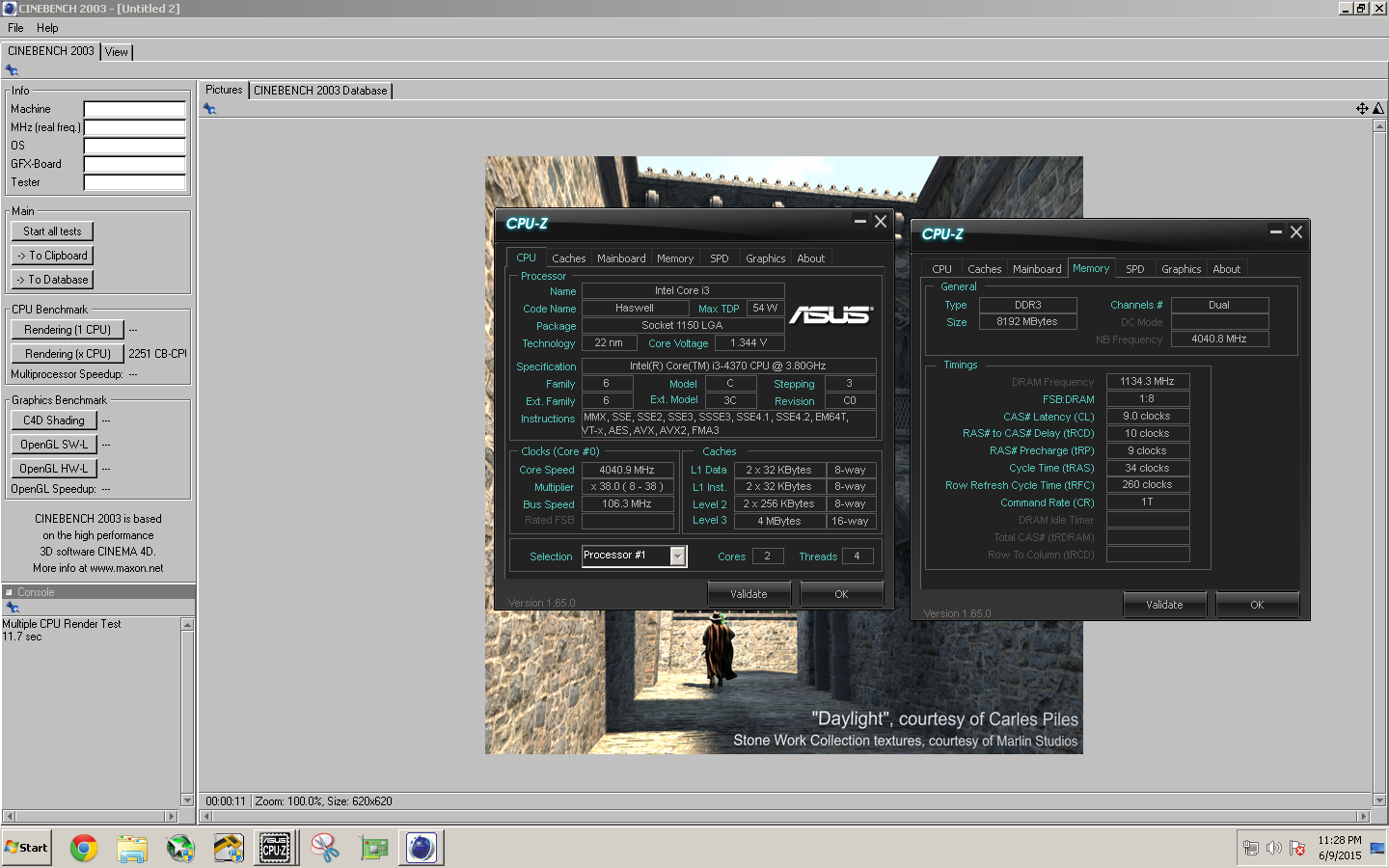Open Chrome from the taskbar
The width and height of the screenshot is (1389, 868).
click(84, 848)
